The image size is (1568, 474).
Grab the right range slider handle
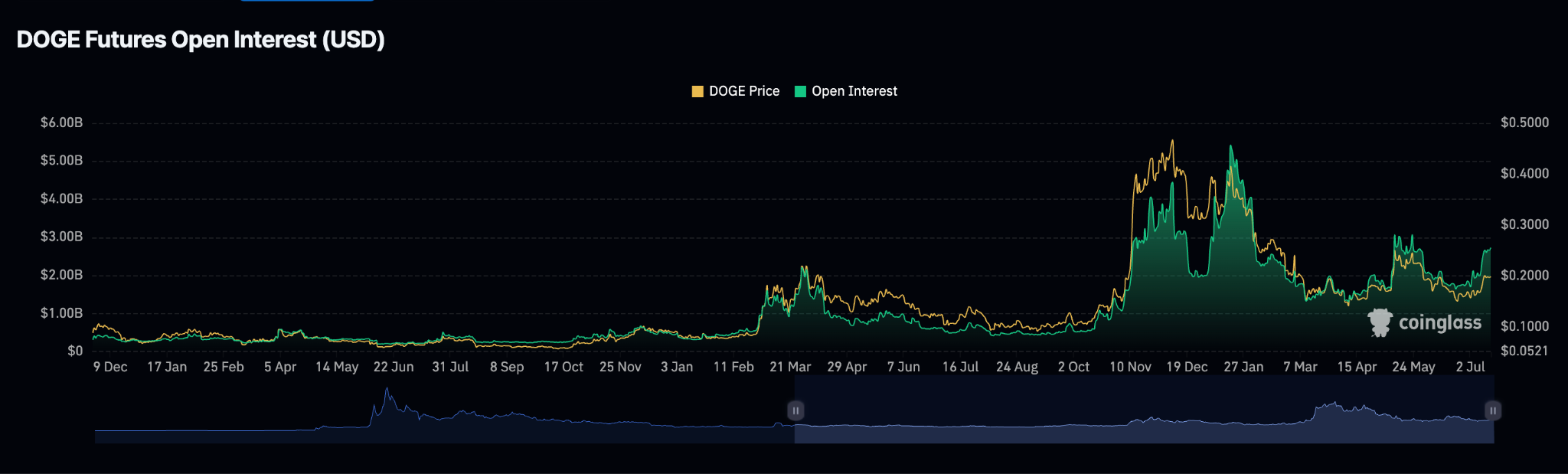1492,410
